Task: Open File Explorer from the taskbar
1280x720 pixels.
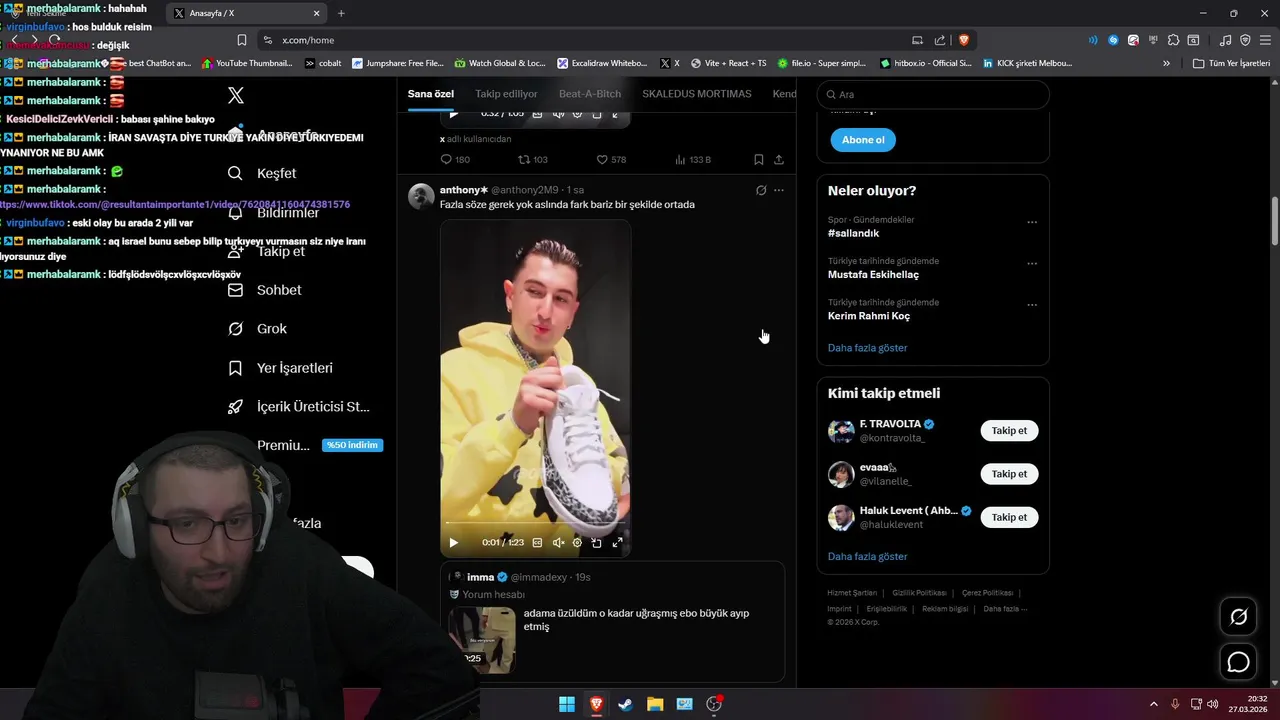Action: coord(655,704)
